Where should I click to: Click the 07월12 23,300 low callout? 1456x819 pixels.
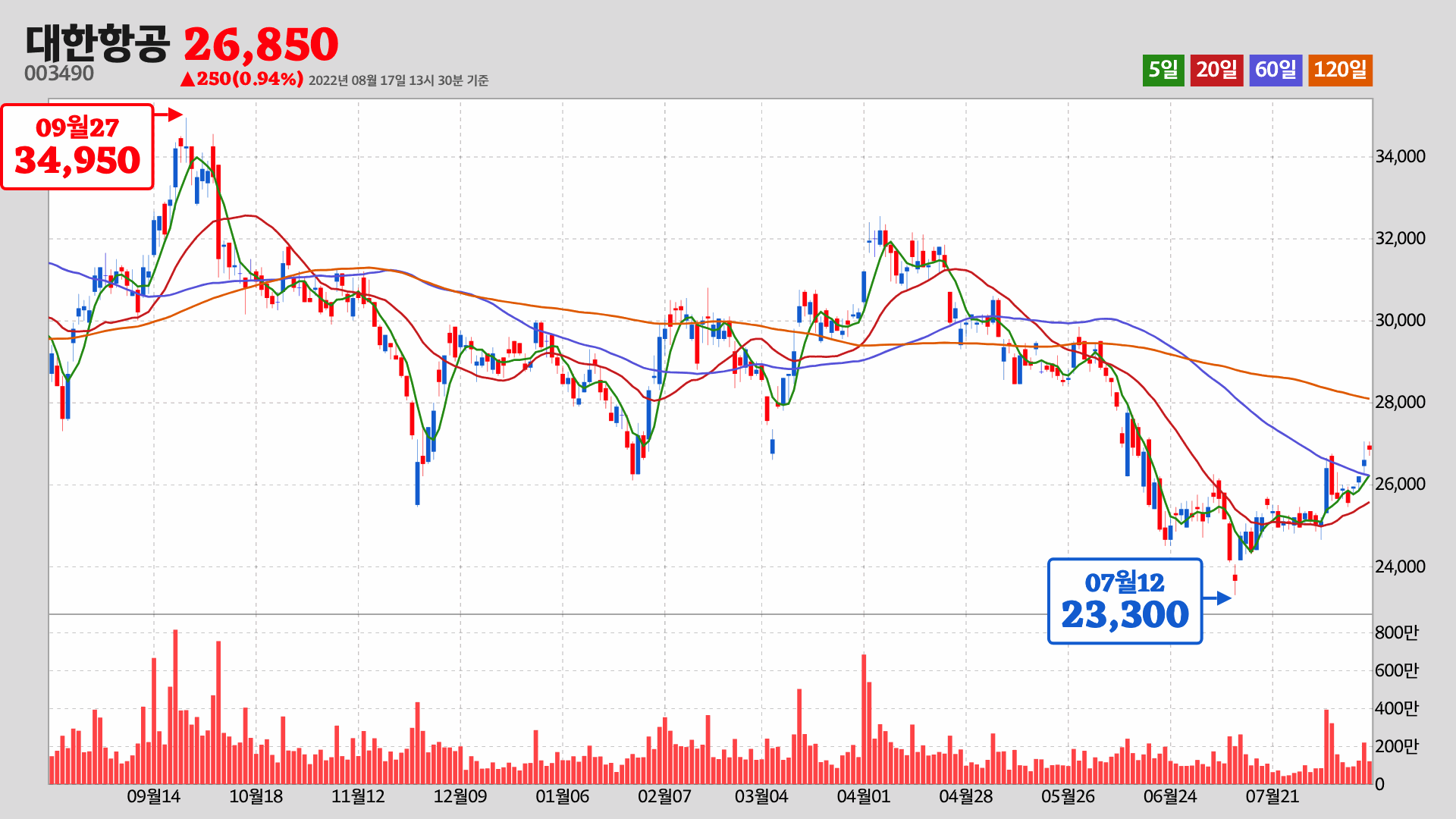1125,601
